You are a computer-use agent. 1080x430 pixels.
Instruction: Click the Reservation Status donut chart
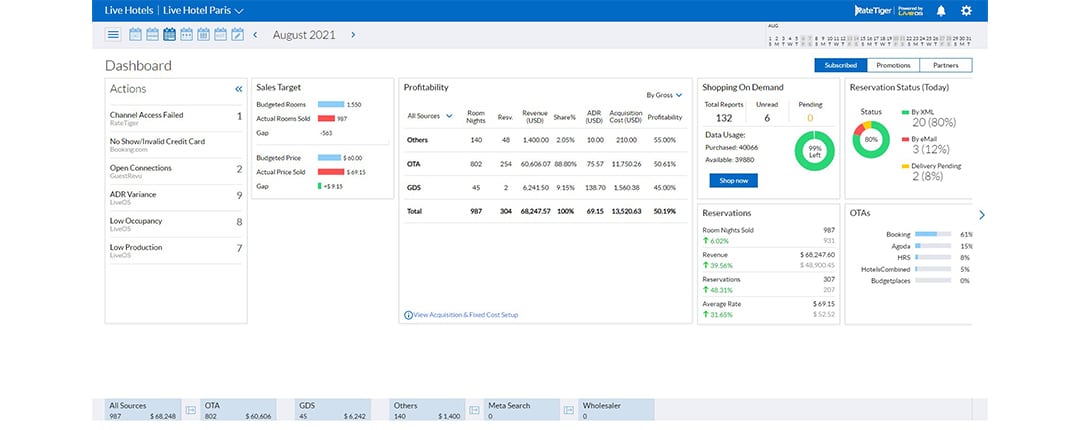click(871, 139)
